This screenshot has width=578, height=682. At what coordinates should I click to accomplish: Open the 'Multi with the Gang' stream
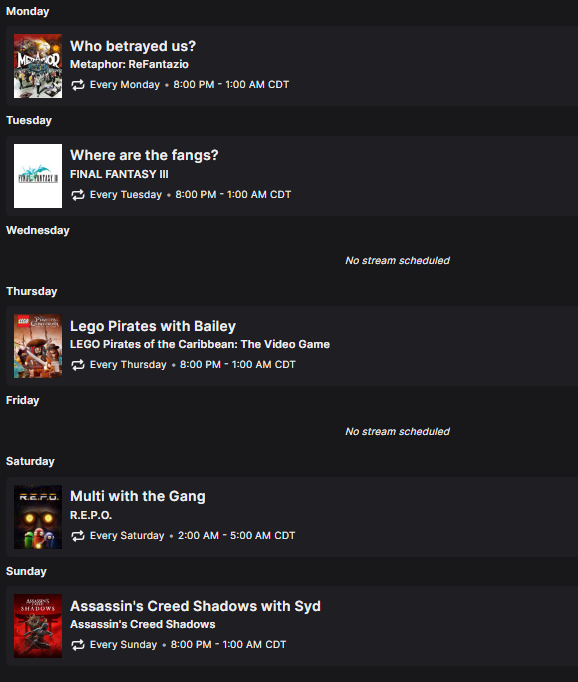(138, 496)
